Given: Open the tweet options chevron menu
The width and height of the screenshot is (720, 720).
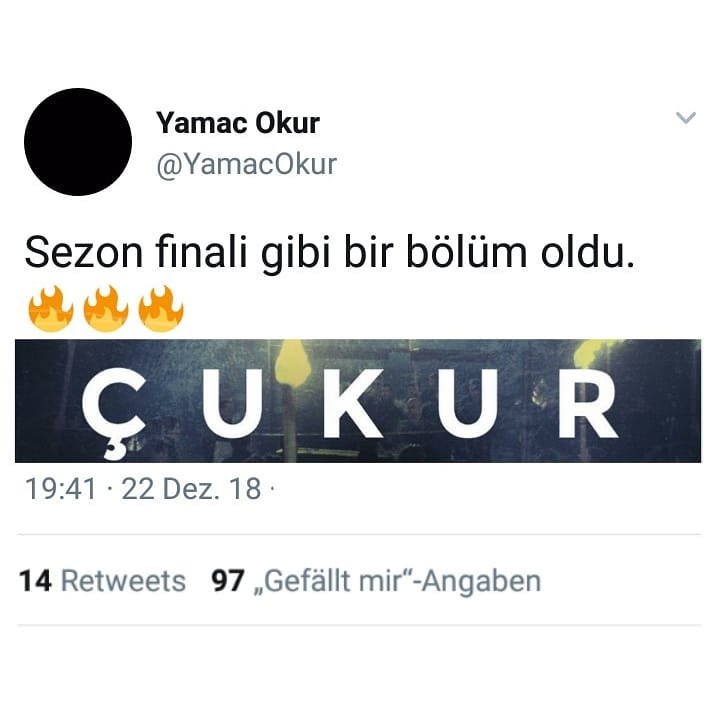Looking at the screenshot, I should pyautogui.click(x=686, y=118).
